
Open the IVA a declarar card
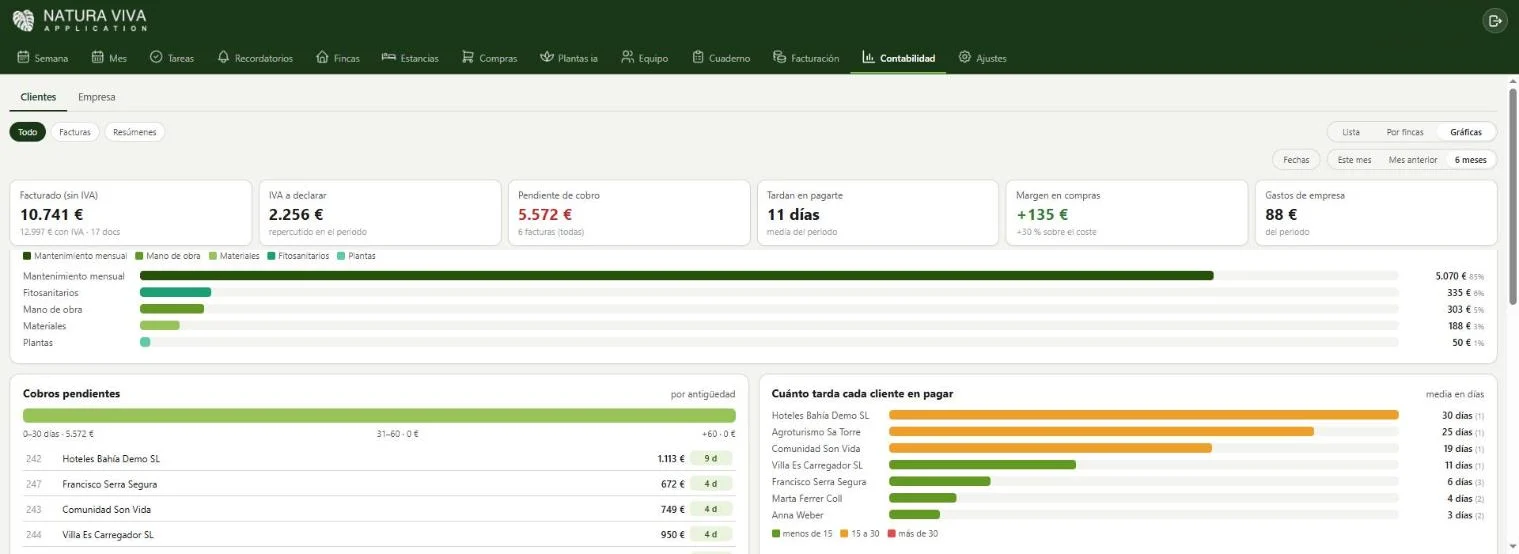[380, 213]
